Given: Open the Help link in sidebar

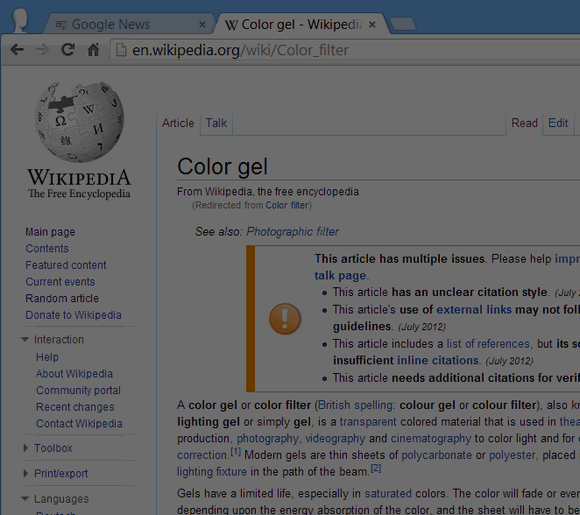Looking at the screenshot, I should pyautogui.click(x=47, y=357).
